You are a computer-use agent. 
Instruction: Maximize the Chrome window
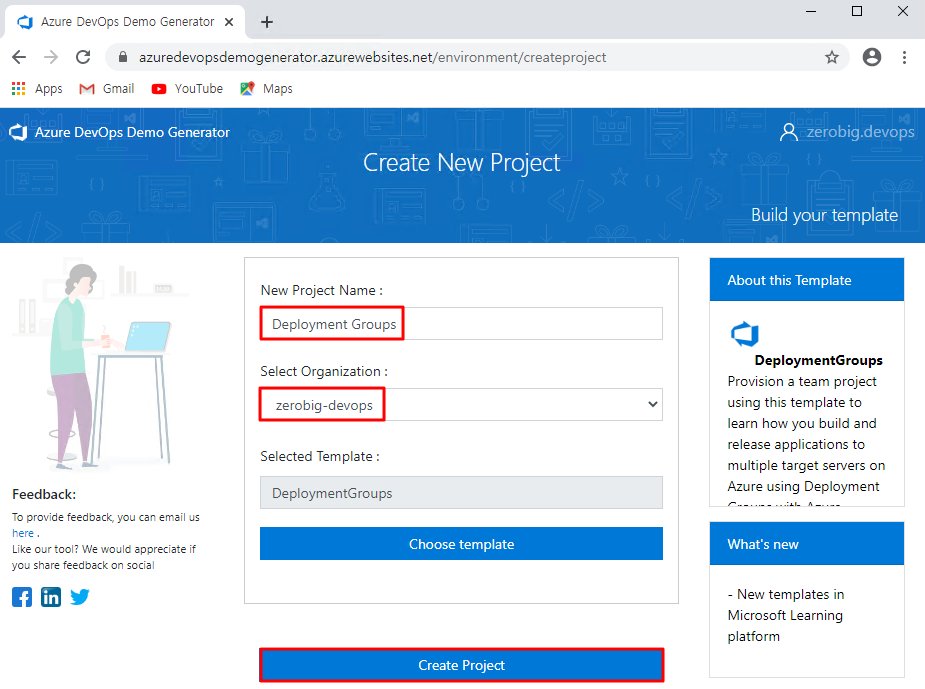pos(857,11)
